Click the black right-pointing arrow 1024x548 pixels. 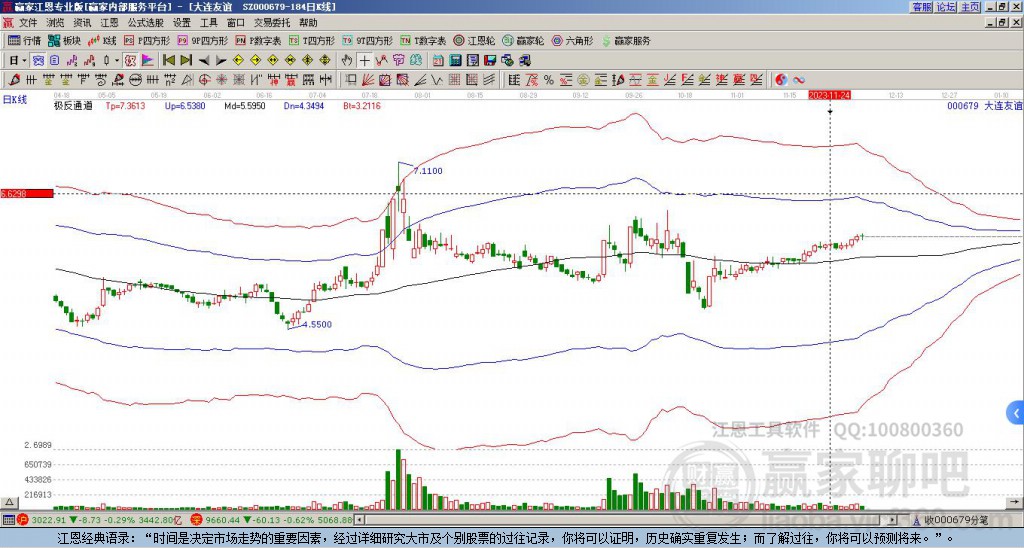[221, 61]
